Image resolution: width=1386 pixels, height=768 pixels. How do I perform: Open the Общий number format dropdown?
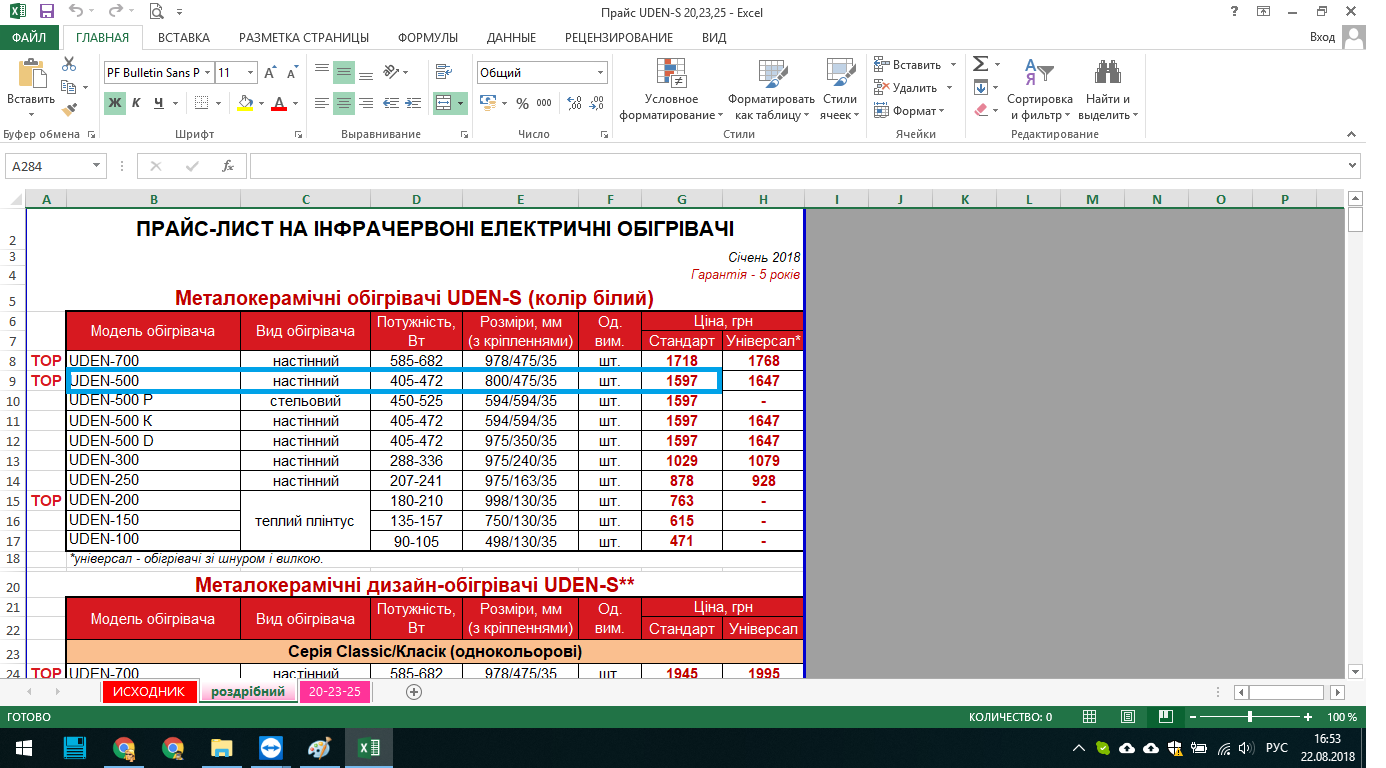pyautogui.click(x=600, y=73)
